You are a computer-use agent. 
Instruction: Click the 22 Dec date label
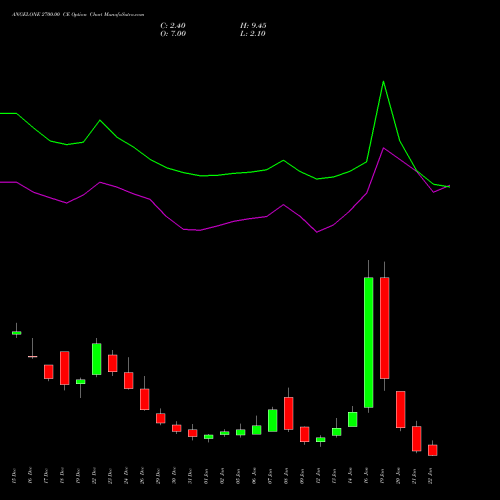(x=94, y=476)
